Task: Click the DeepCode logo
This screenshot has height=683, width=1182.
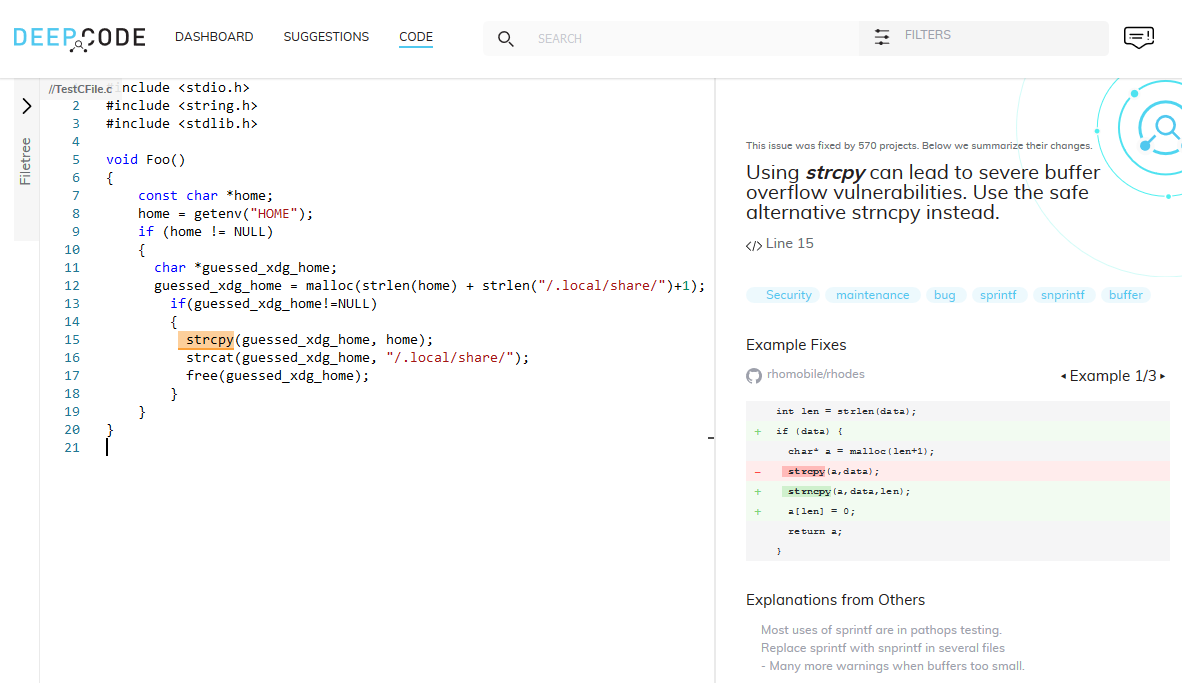Action: [79, 38]
